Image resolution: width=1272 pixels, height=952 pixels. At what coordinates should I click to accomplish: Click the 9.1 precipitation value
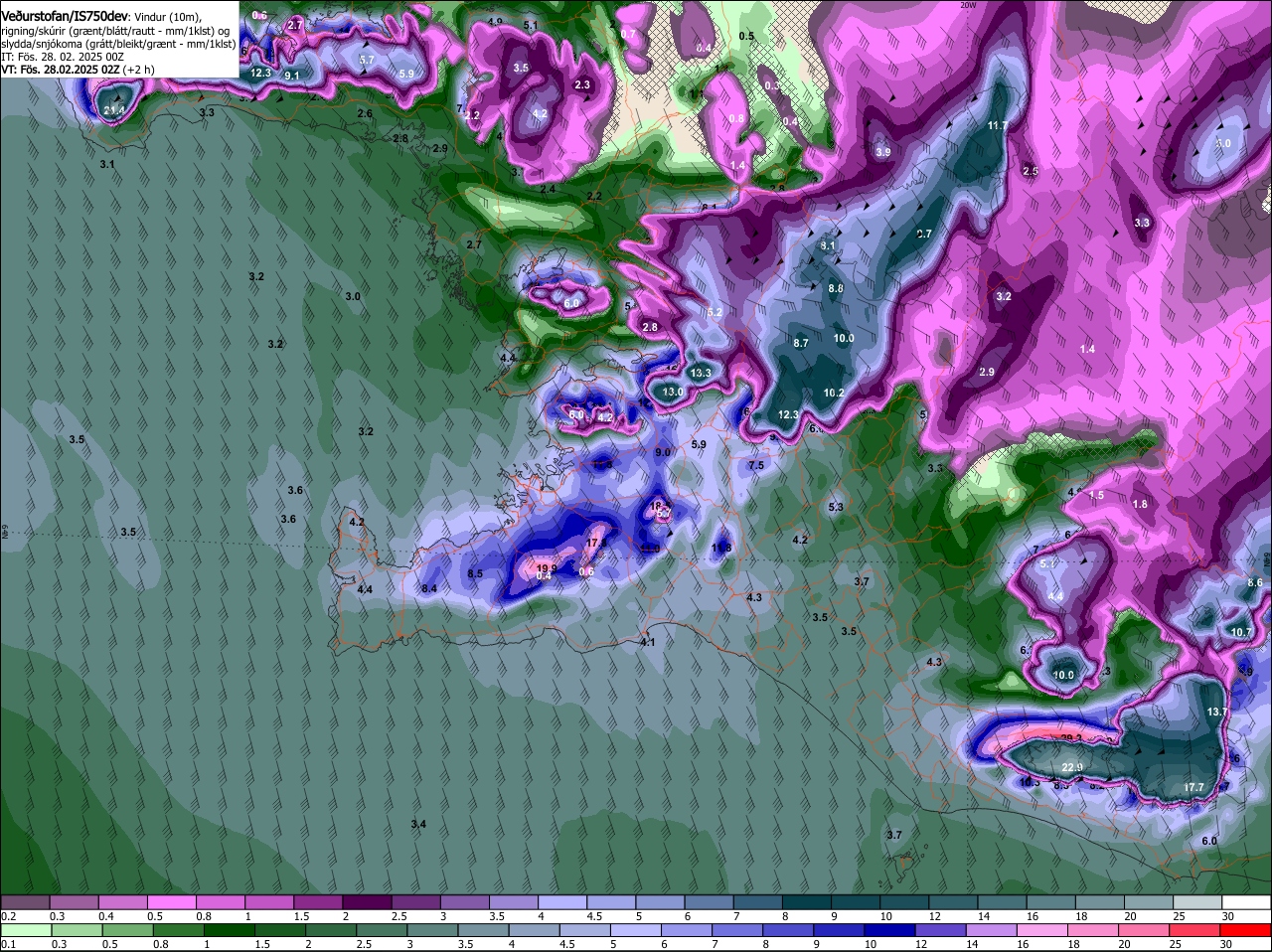pos(292,75)
